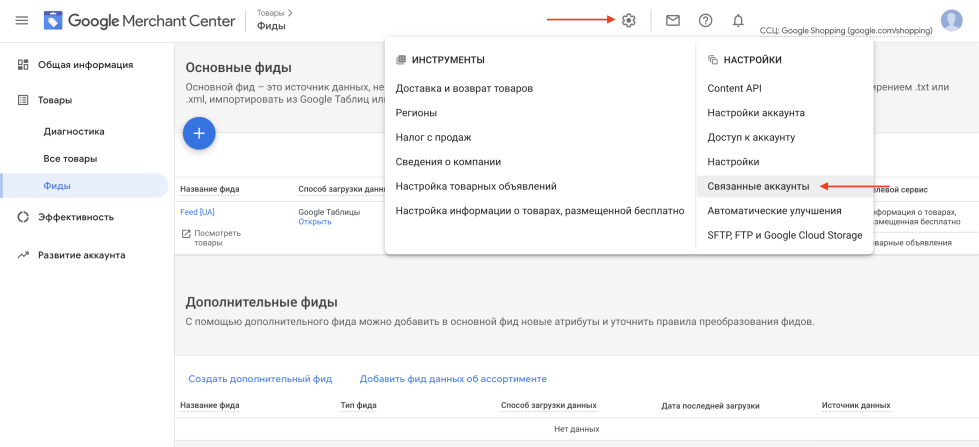Open the notifications bell icon

(x=738, y=21)
